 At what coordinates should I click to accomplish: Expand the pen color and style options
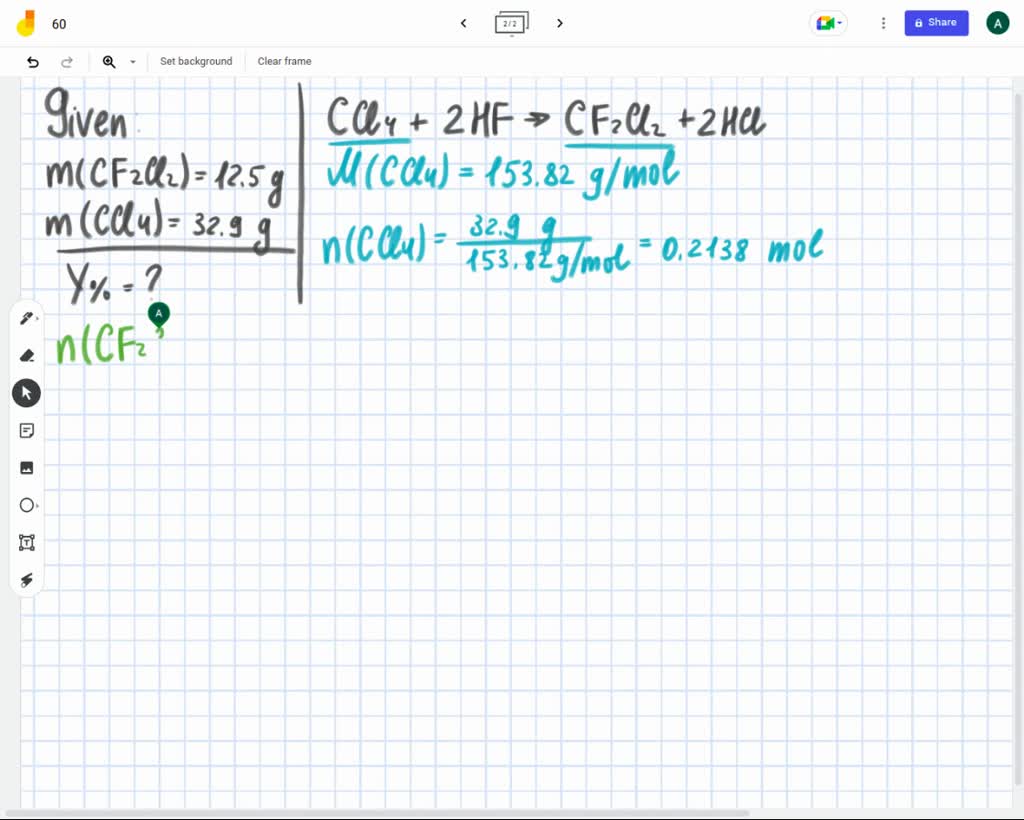coord(39,317)
